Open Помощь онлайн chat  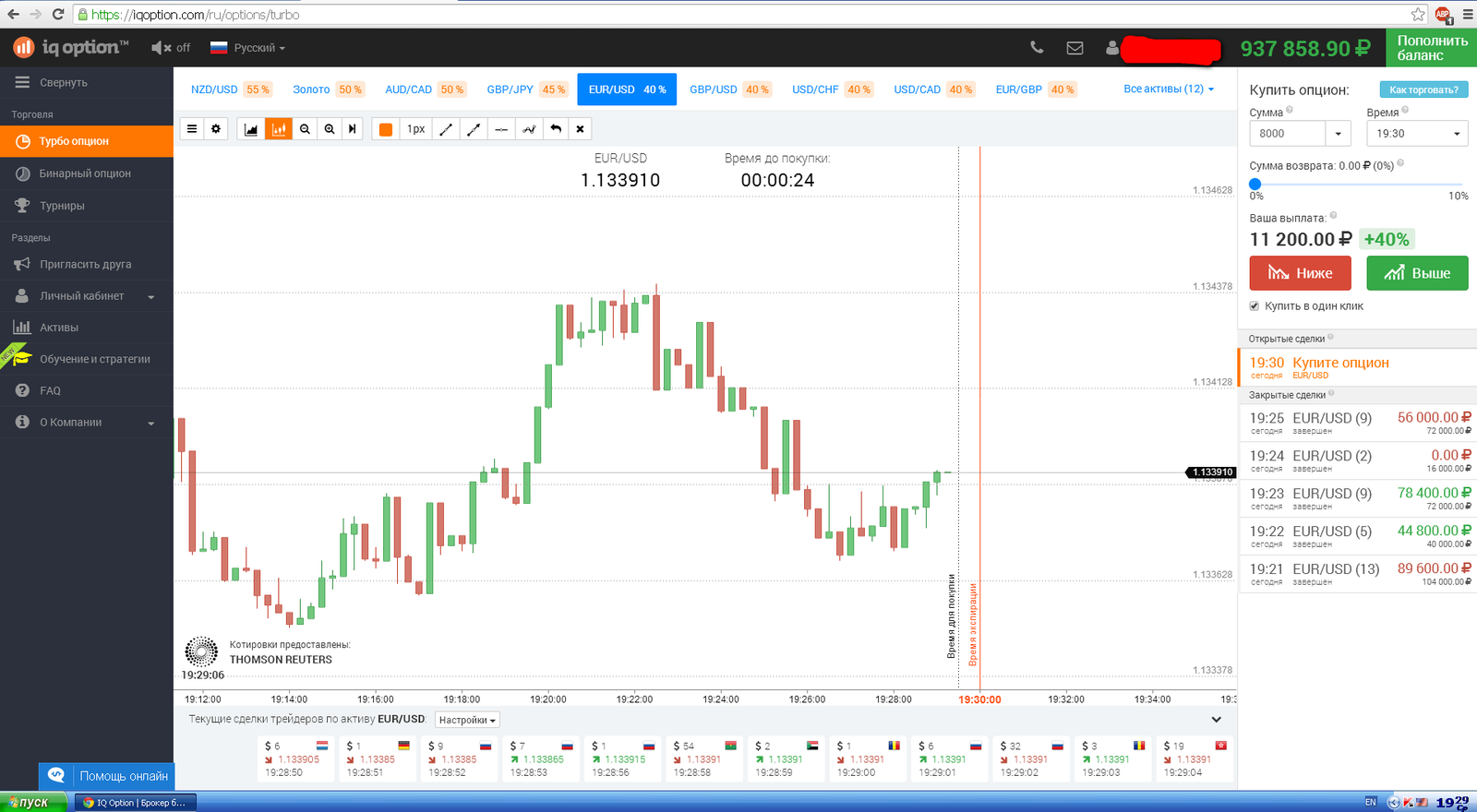coord(106,776)
